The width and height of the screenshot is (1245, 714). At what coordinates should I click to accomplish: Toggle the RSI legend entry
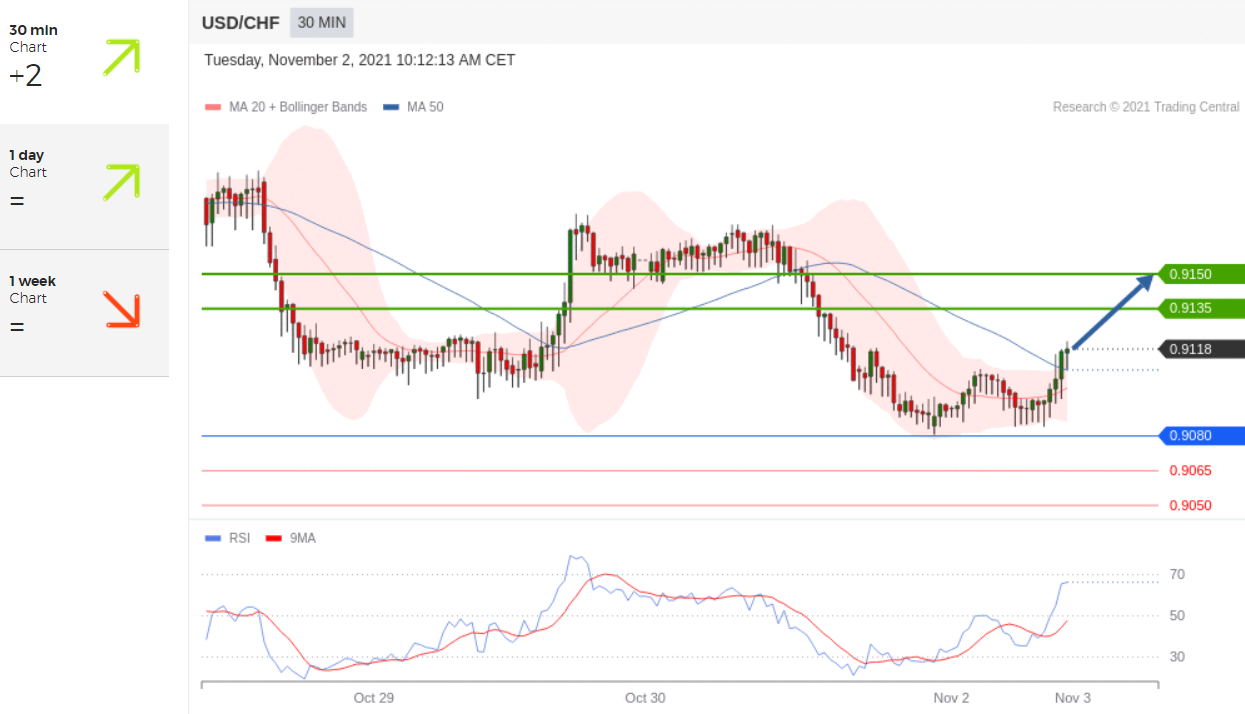click(227, 538)
